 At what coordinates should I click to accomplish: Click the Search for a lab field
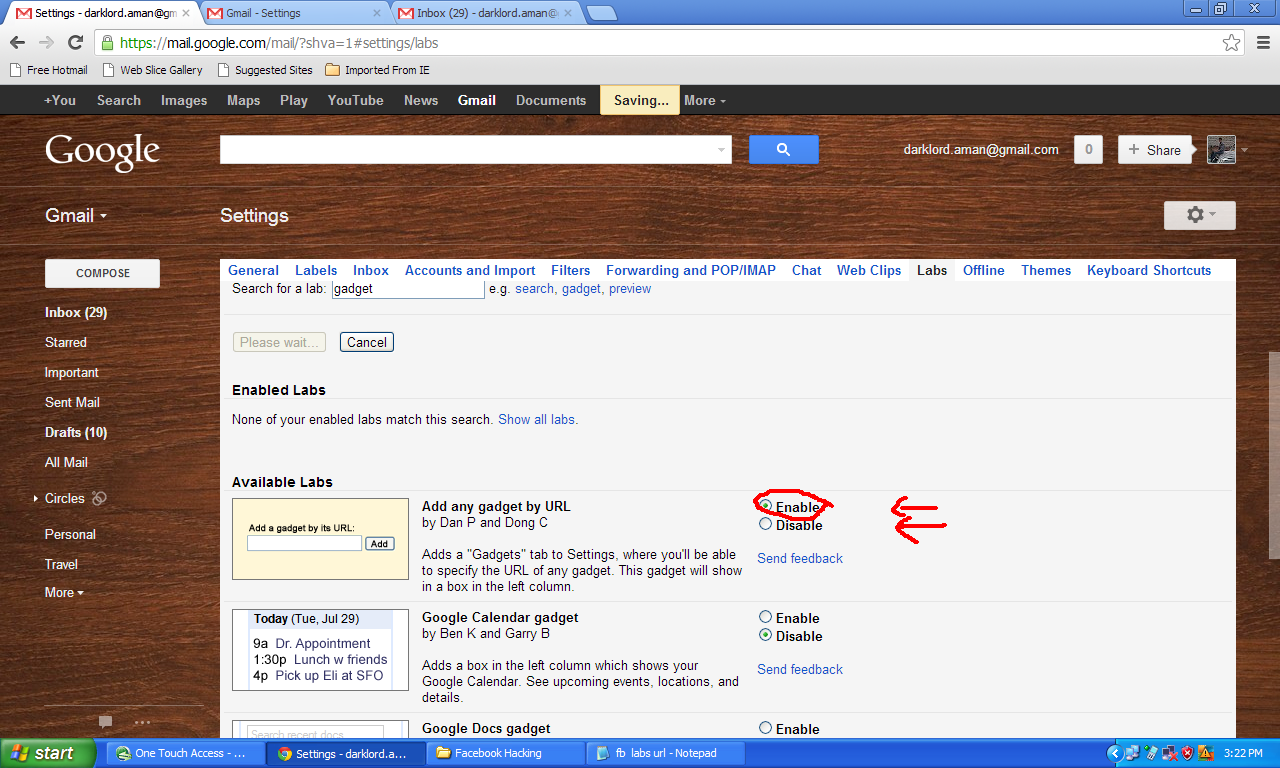[x=407, y=288]
